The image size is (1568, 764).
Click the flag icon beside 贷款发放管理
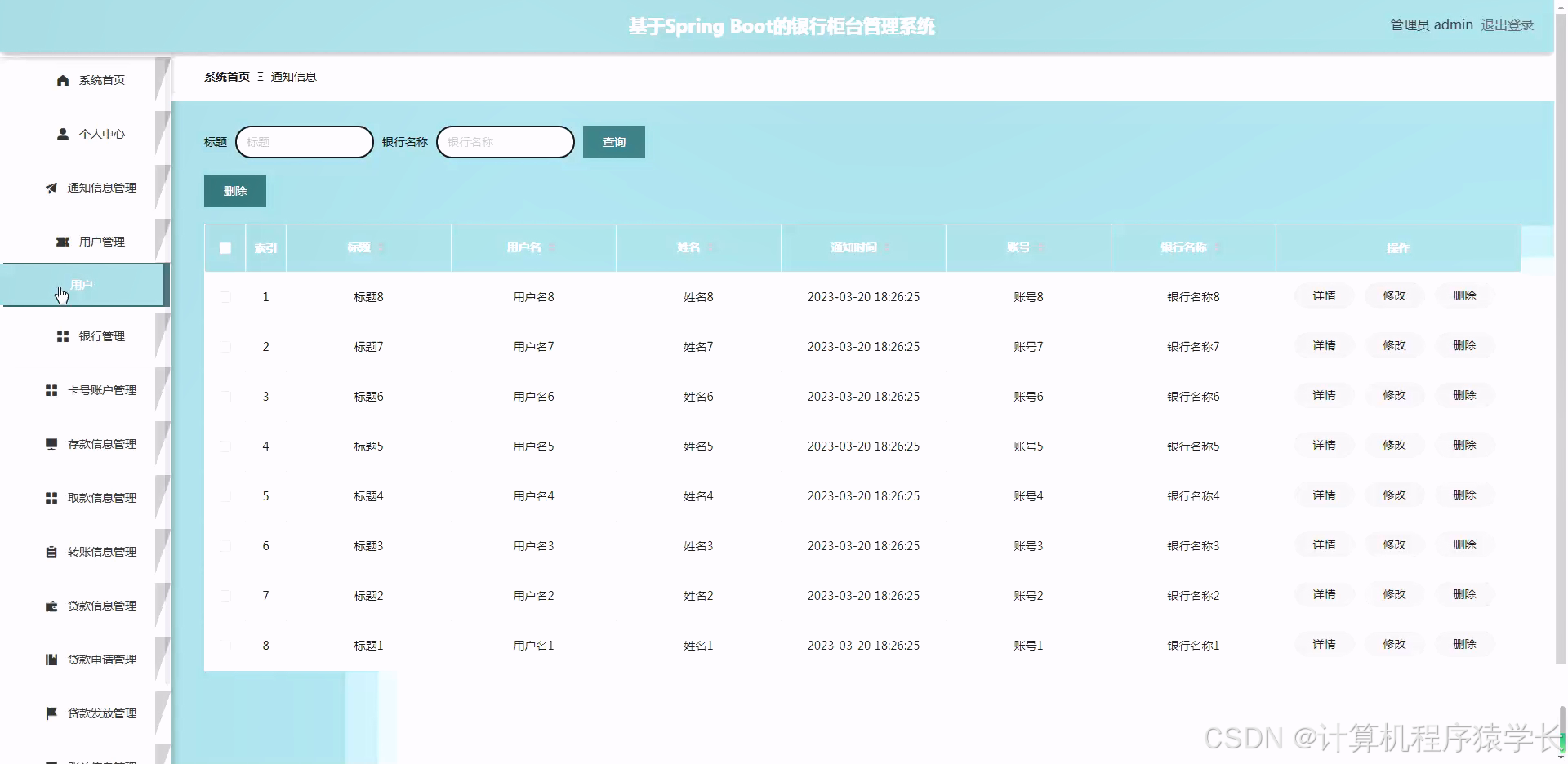click(x=51, y=713)
